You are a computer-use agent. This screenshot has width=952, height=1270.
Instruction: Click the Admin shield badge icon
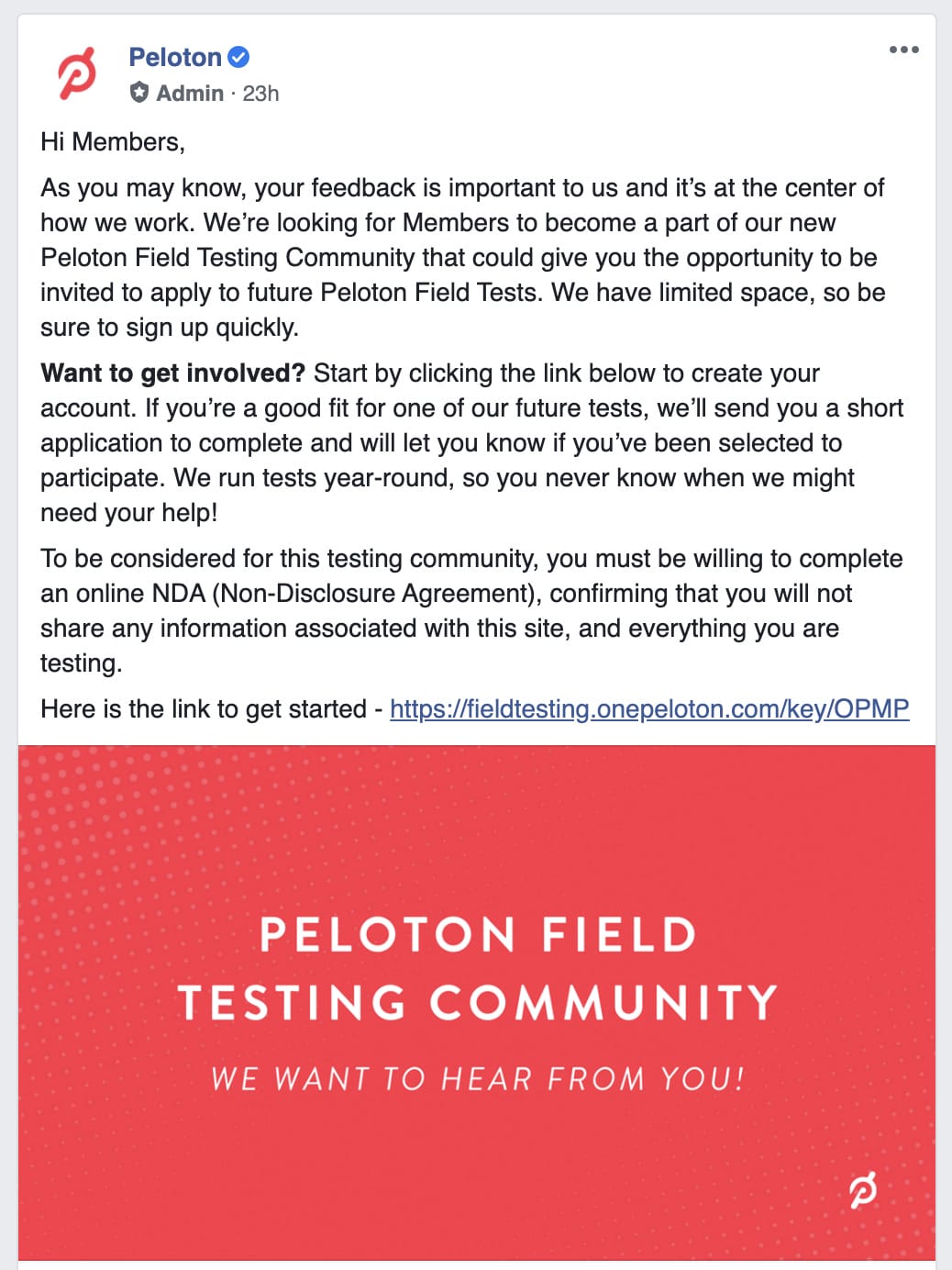139,93
